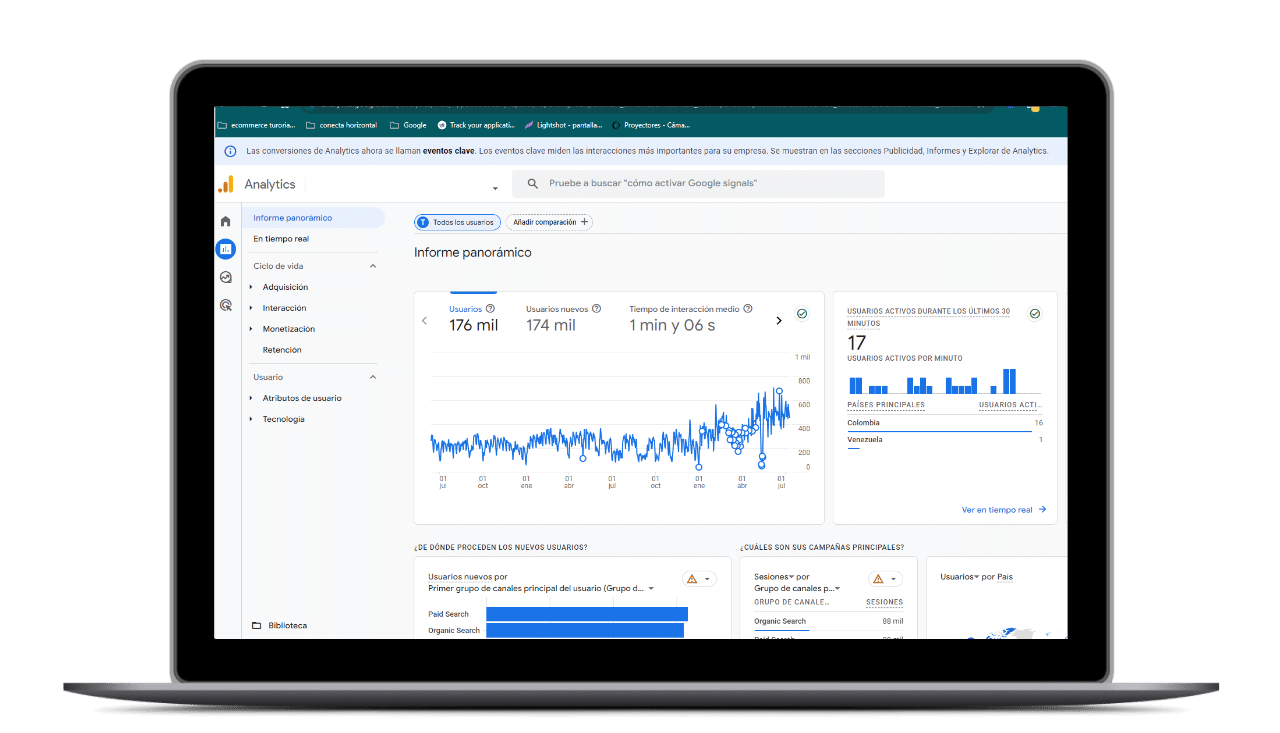The width and height of the screenshot is (1280, 733).
Task: Open warning dropdown on new users card
Action: tap(697, 579)
